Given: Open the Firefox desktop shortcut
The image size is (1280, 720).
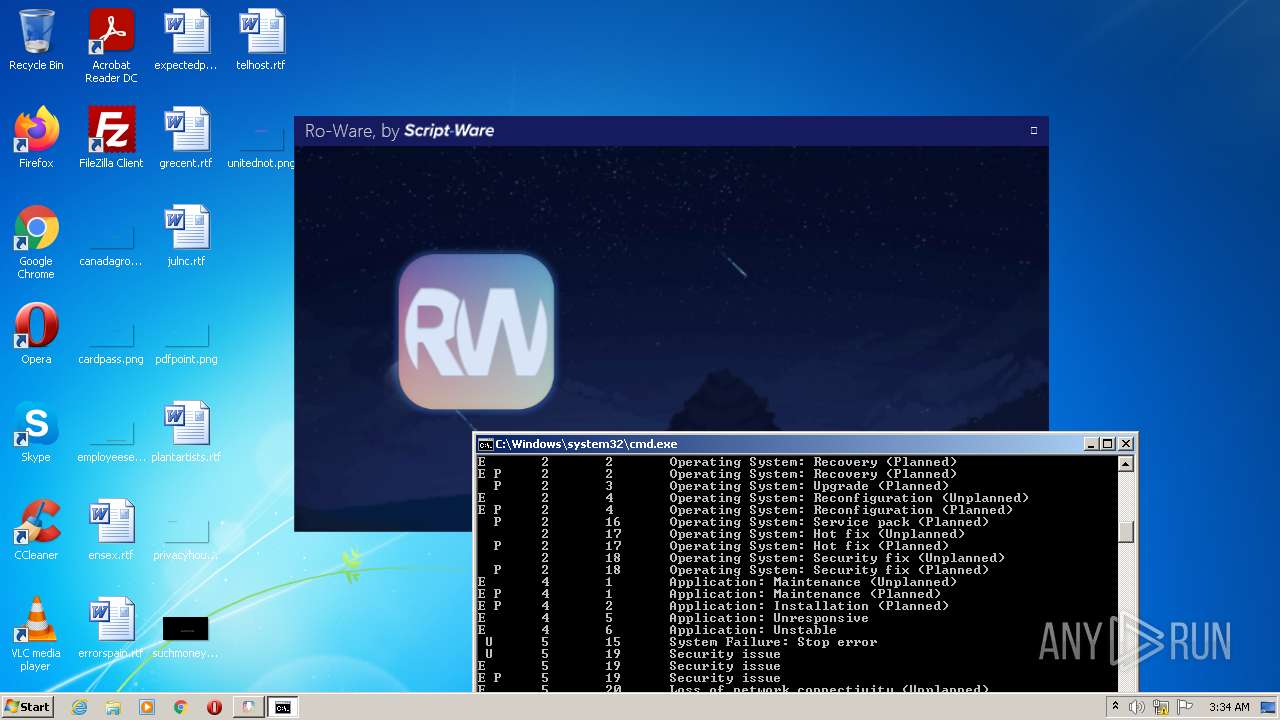Looking at the screenshot, I should (x=36, y=138).
